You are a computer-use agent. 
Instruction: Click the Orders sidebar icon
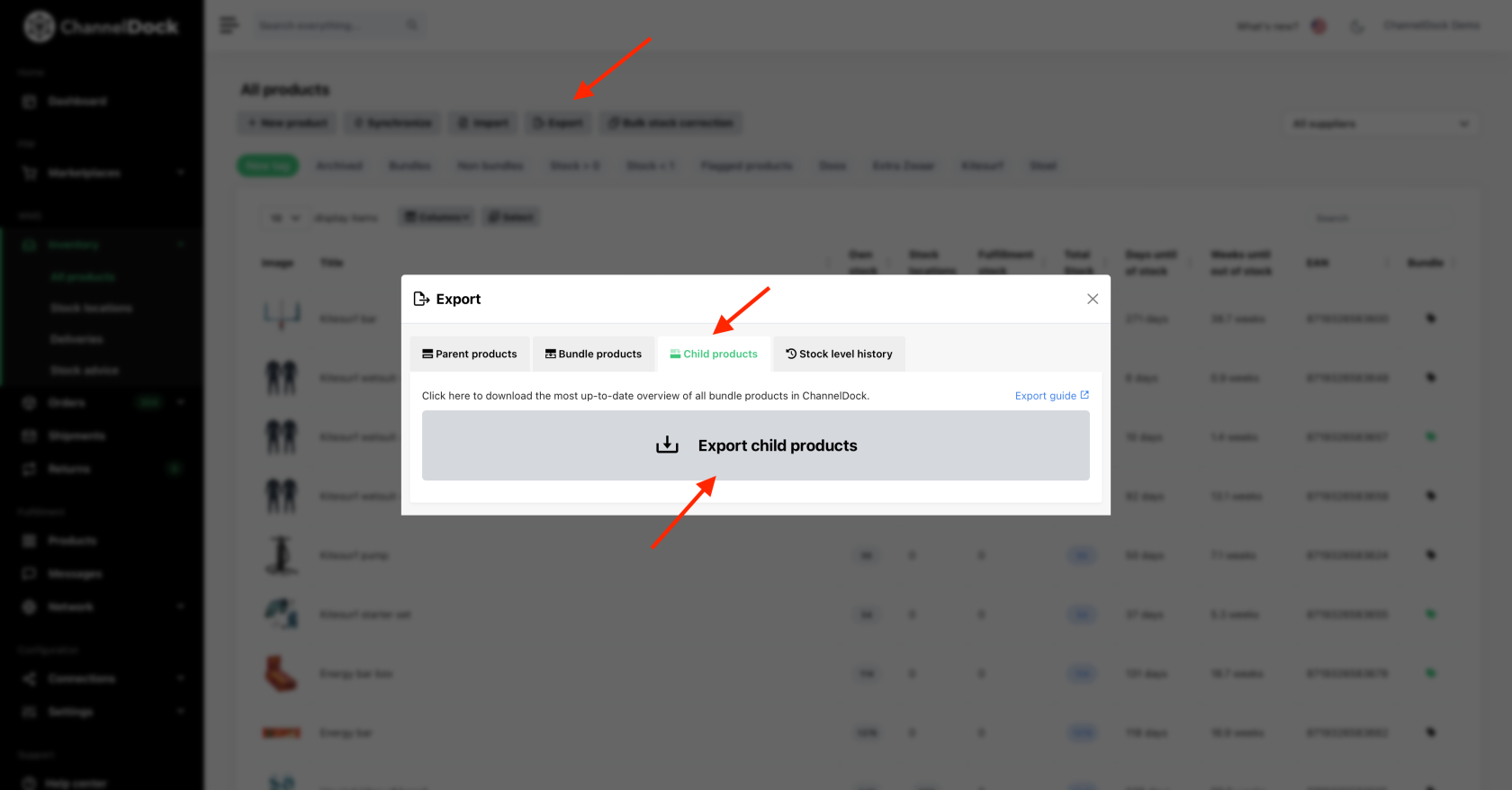point(29,402)
